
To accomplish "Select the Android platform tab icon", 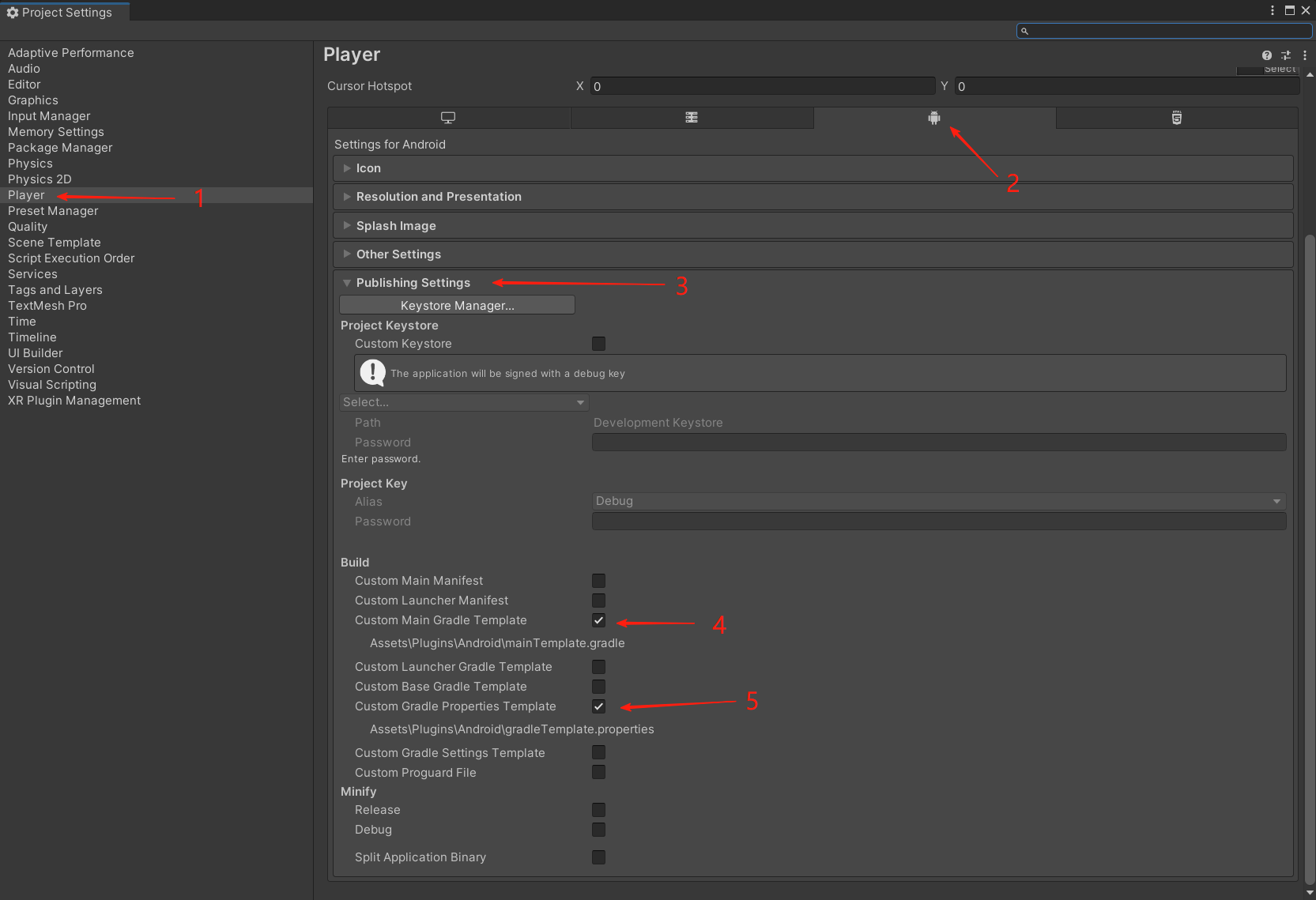I will click(x=934, y=118).
